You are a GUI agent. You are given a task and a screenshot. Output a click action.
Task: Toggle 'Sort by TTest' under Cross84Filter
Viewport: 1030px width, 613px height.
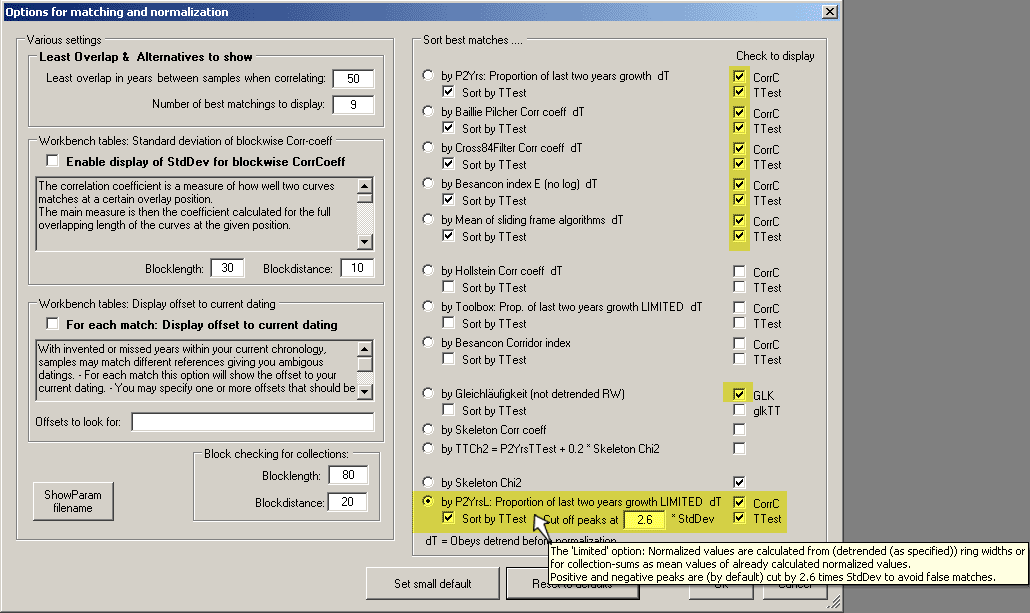click(449, 164)
